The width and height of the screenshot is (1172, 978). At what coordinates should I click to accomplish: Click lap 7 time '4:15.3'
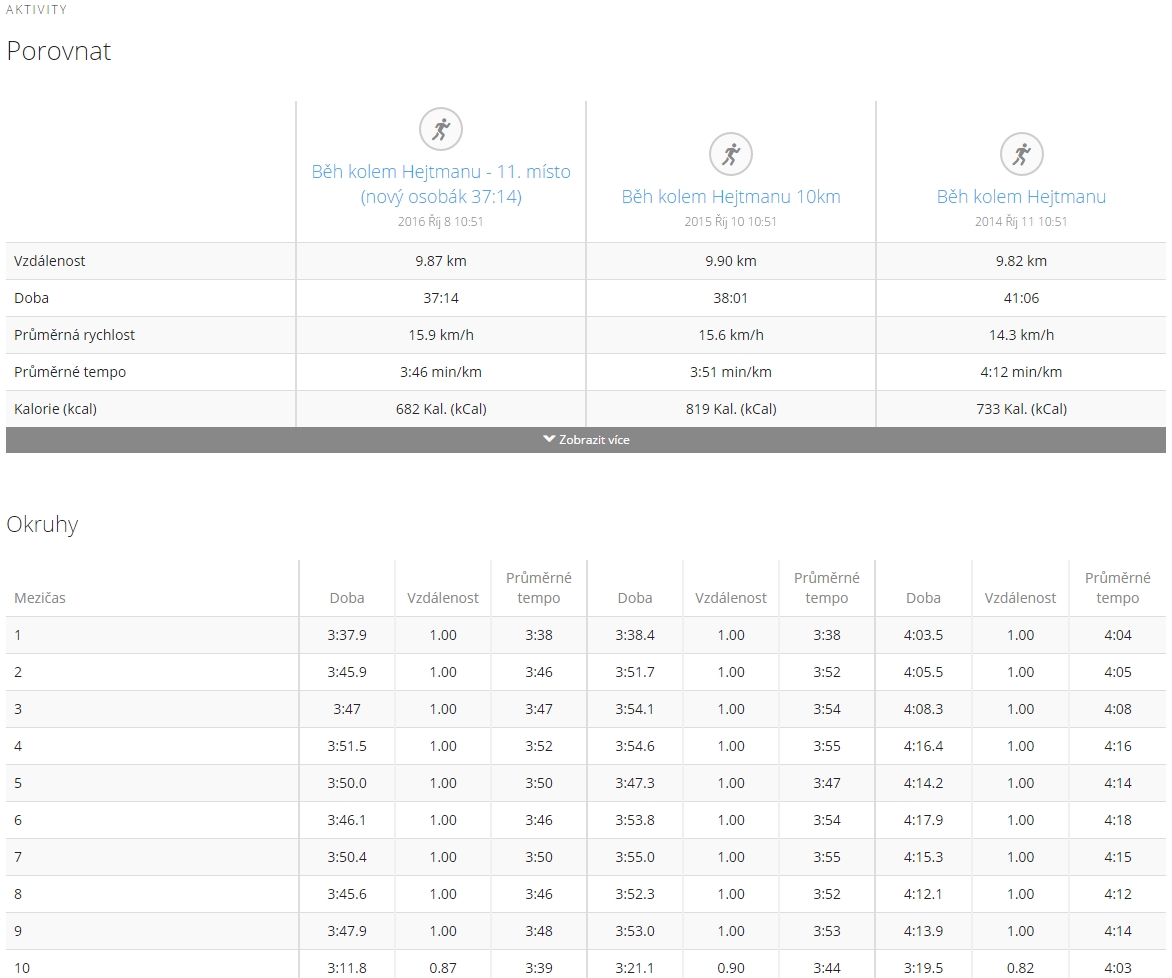923,857
